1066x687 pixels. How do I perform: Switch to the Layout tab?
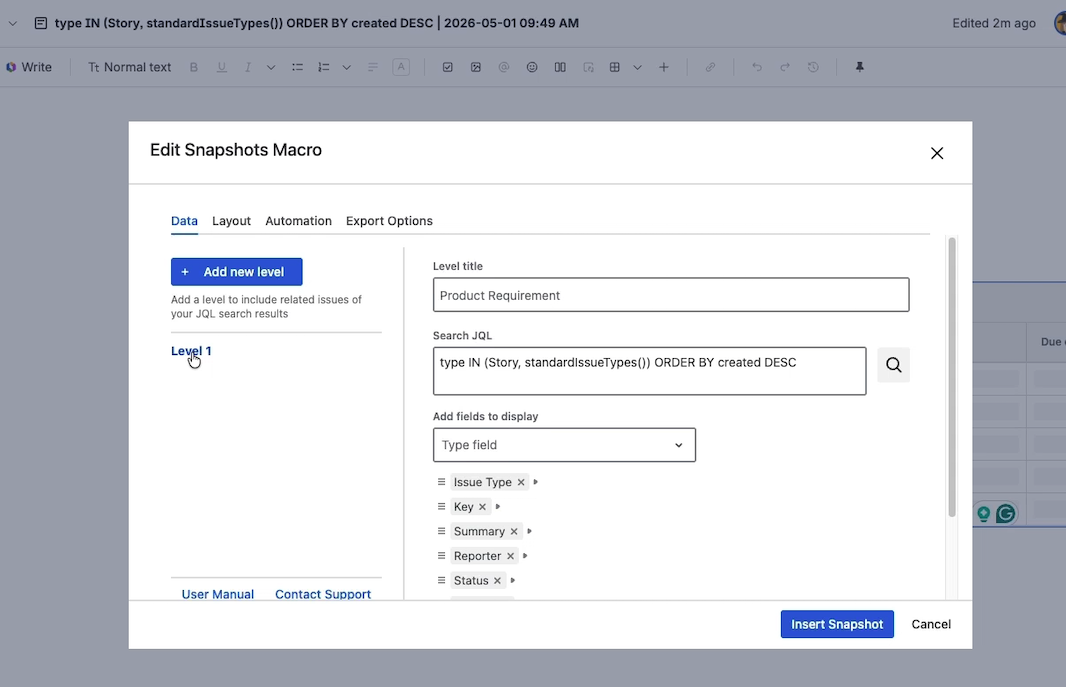tap(231, 221)
